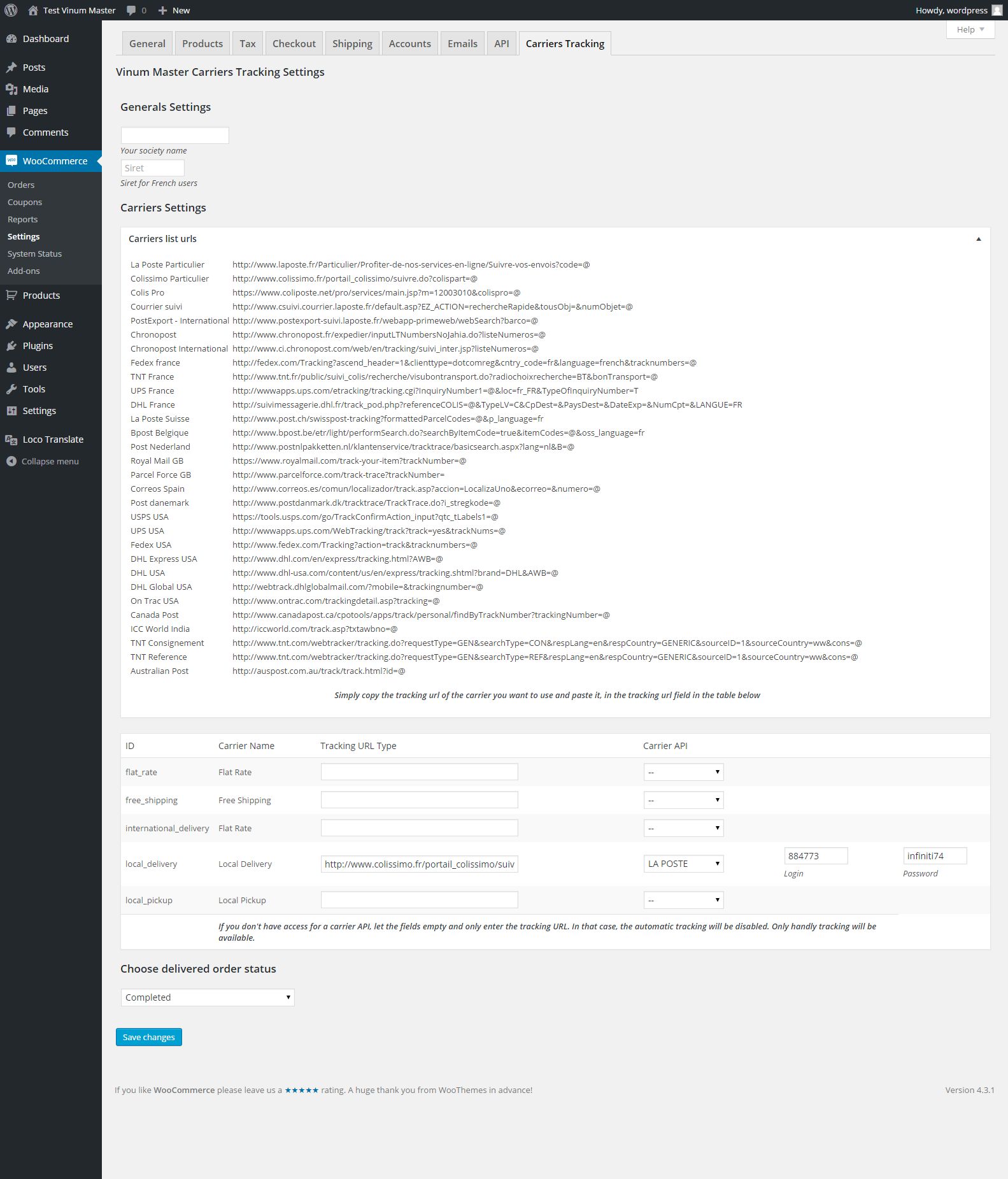1008x1179 pixels.
Task: Switch to the Tax tab
Action: [248, 43]
